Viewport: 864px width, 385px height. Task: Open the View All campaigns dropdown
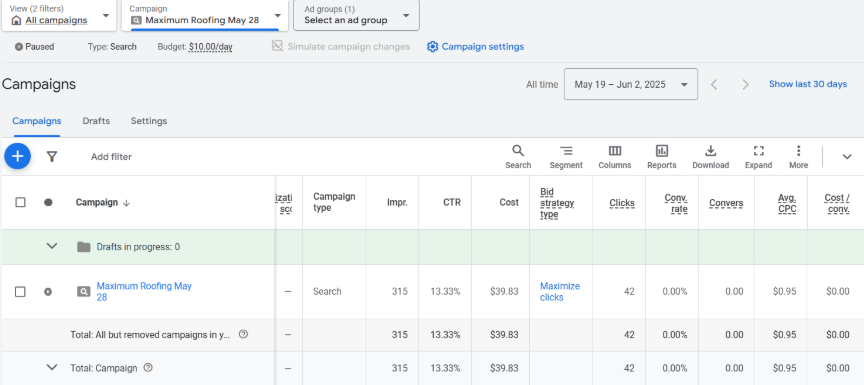click(59, 15)
